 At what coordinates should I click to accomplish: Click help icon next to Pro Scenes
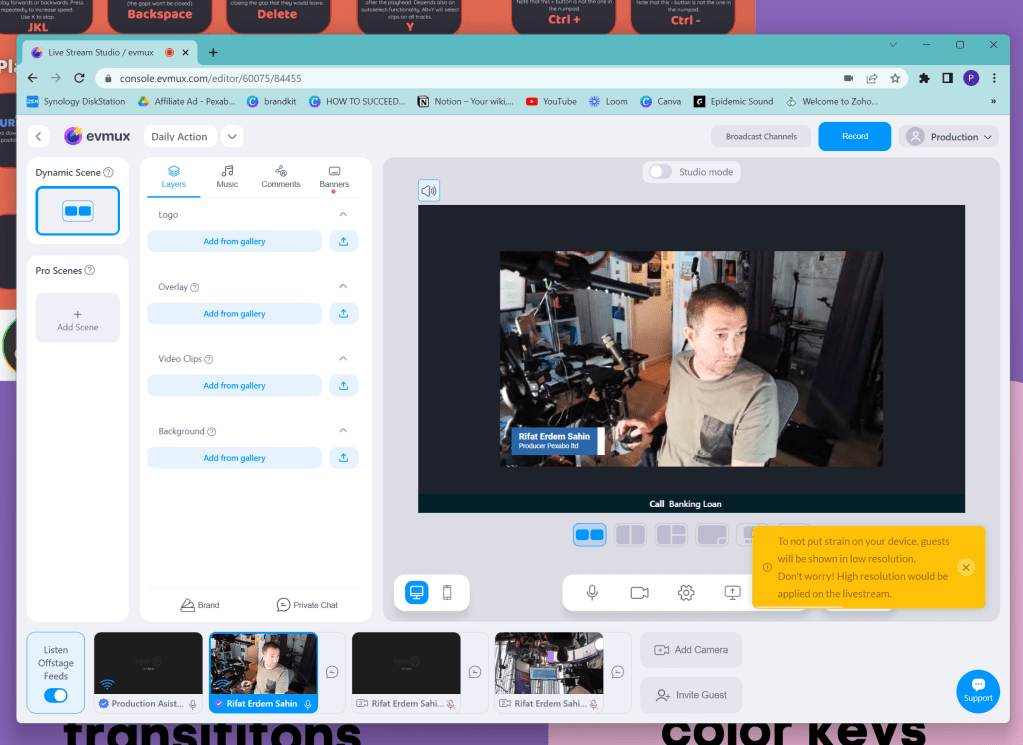[x=90, y=270]
